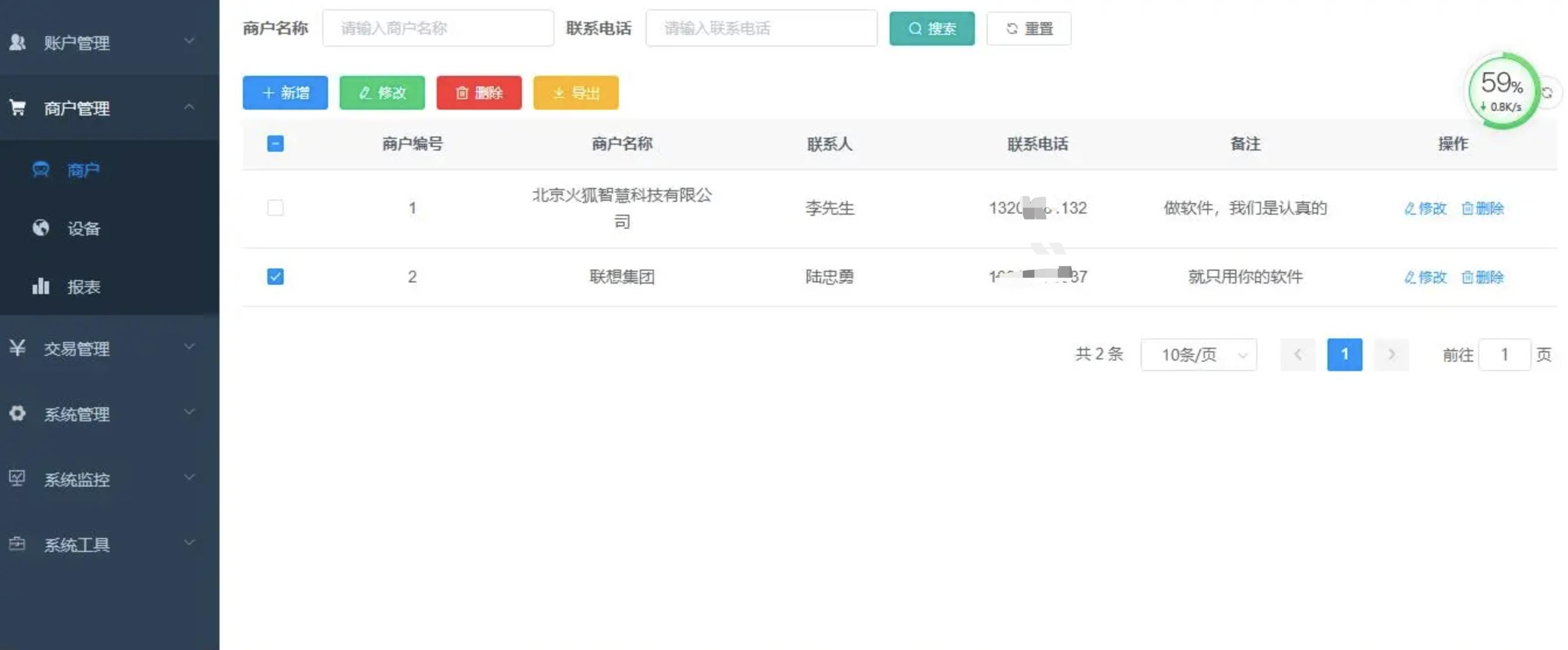Click the 请输入商户名称 input field
The width and height of the screenshot is (1568, 650).
(438, 28)
